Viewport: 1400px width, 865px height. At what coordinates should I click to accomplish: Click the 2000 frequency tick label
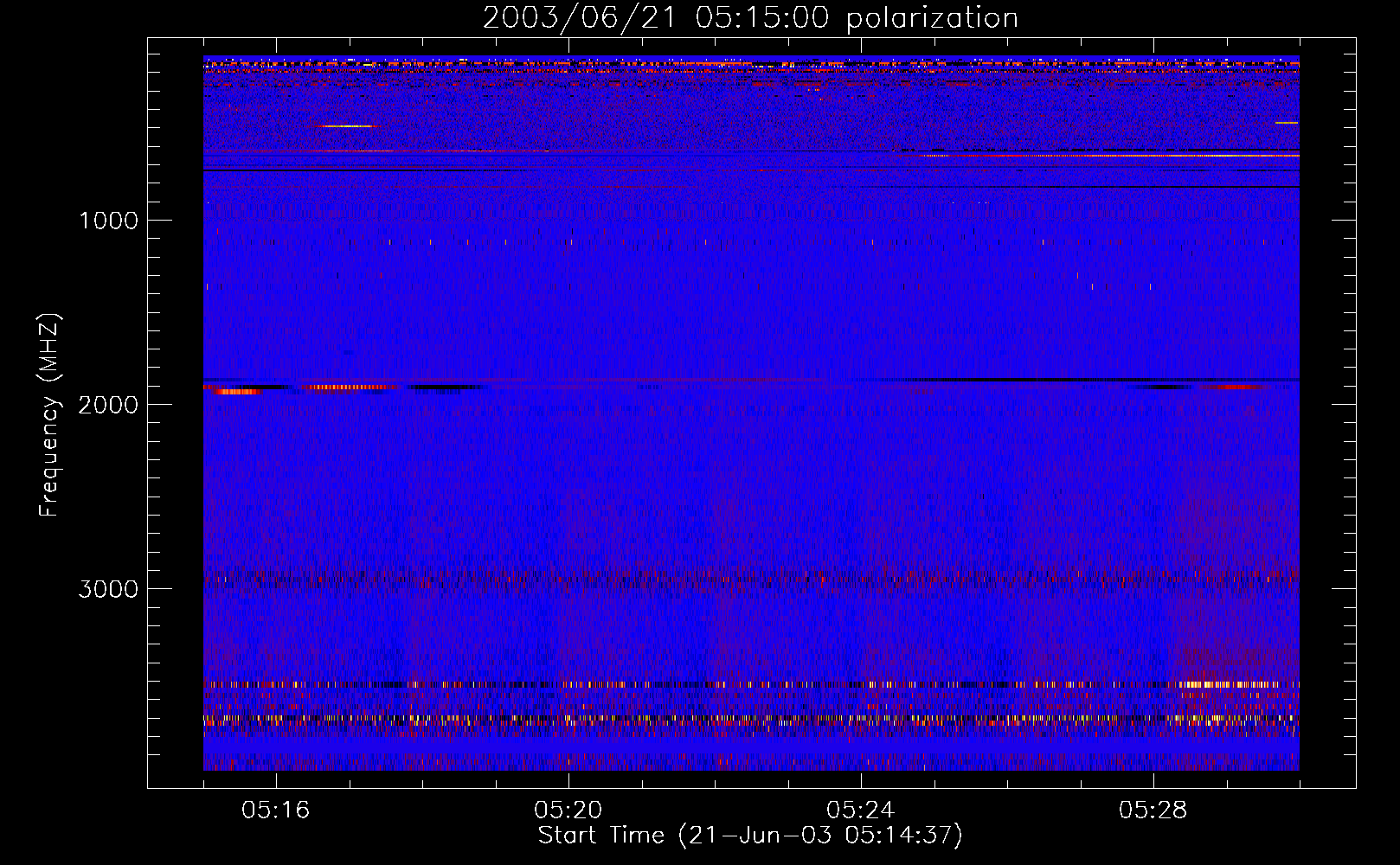pyautogui.click(x=108, y=405)
